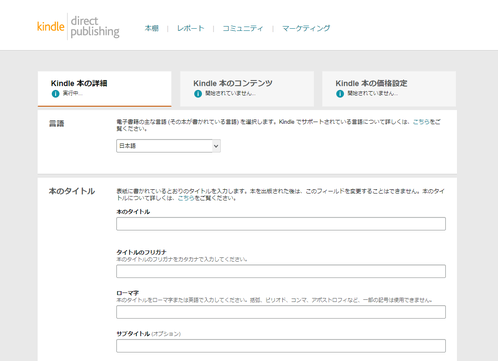Switch to Kindle 本の詳細 tab
The height and width of the screenshot is (361, 498).
(x=105, y=89)
